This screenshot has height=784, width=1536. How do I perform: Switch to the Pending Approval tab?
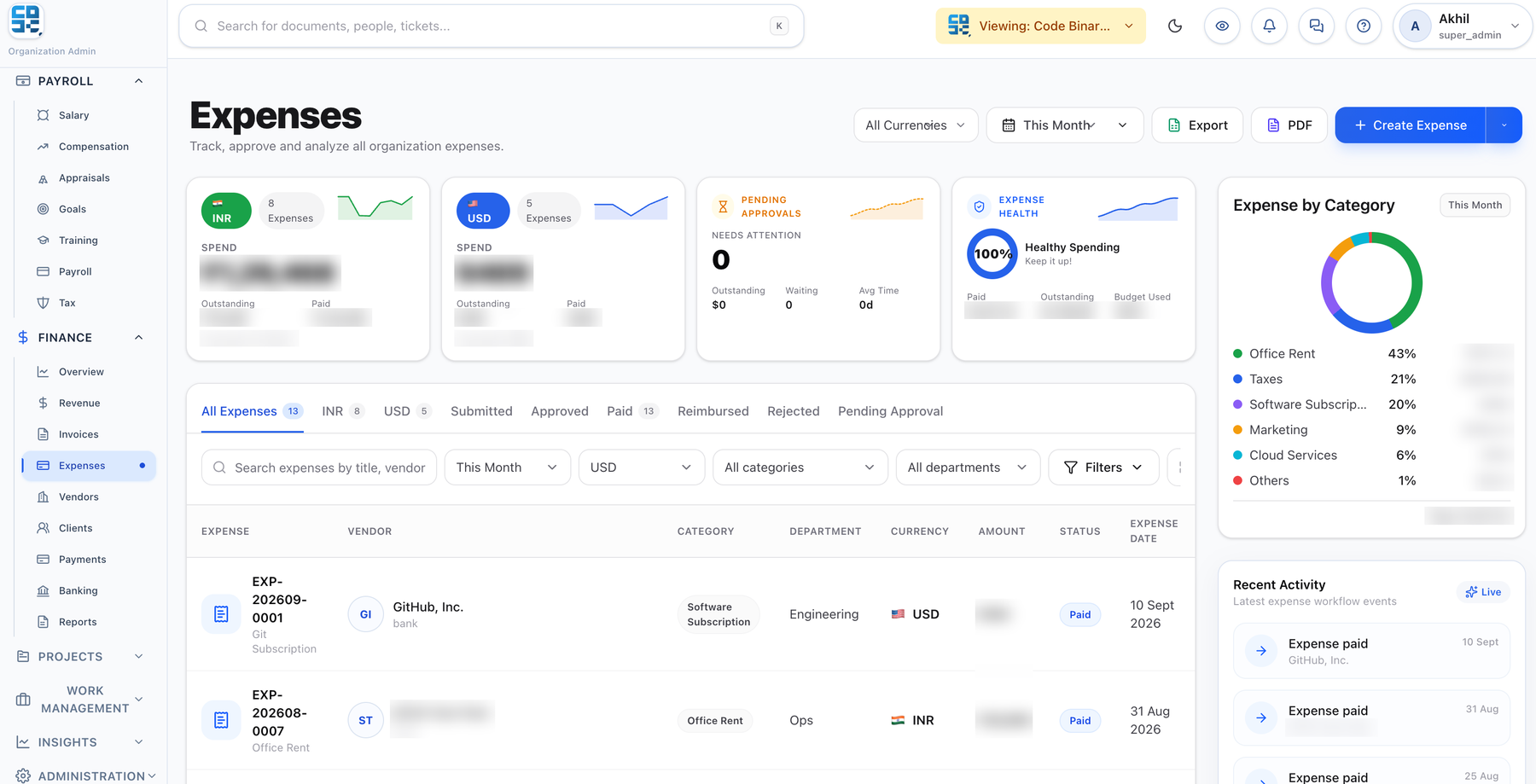point(891,411)
